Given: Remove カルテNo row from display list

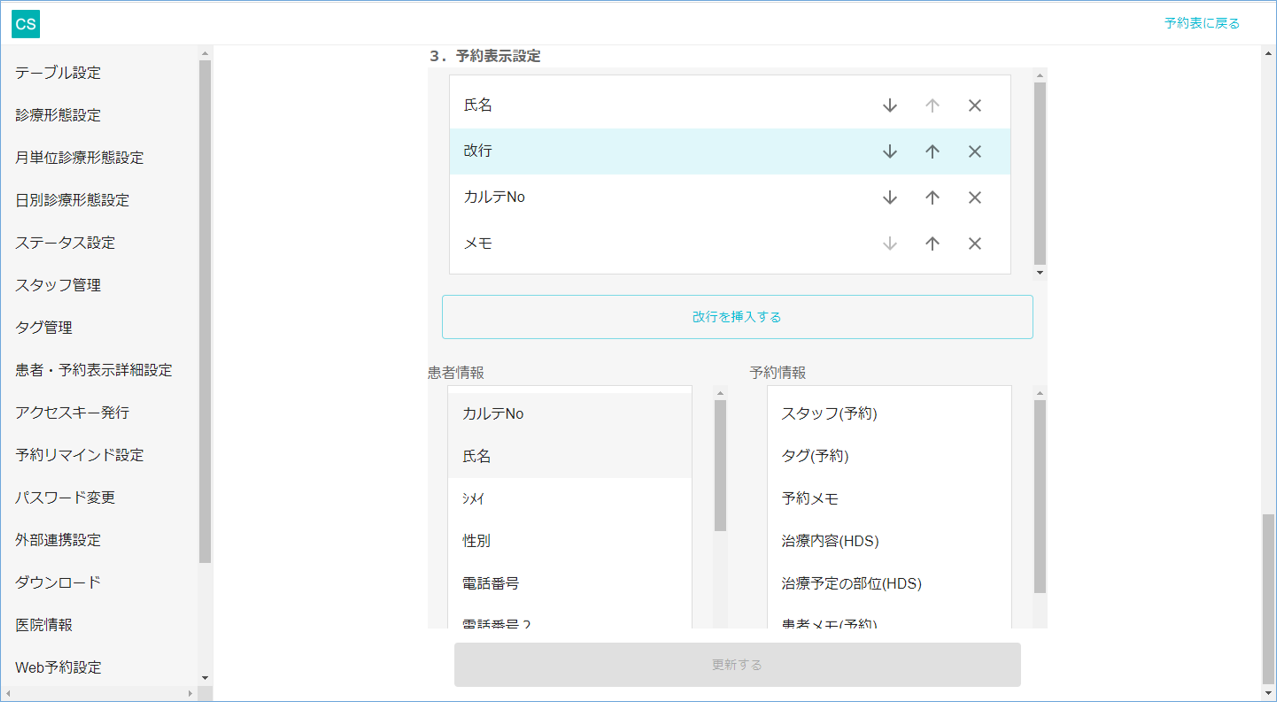Looking at the screenshot, I should [x=975, y=198].
